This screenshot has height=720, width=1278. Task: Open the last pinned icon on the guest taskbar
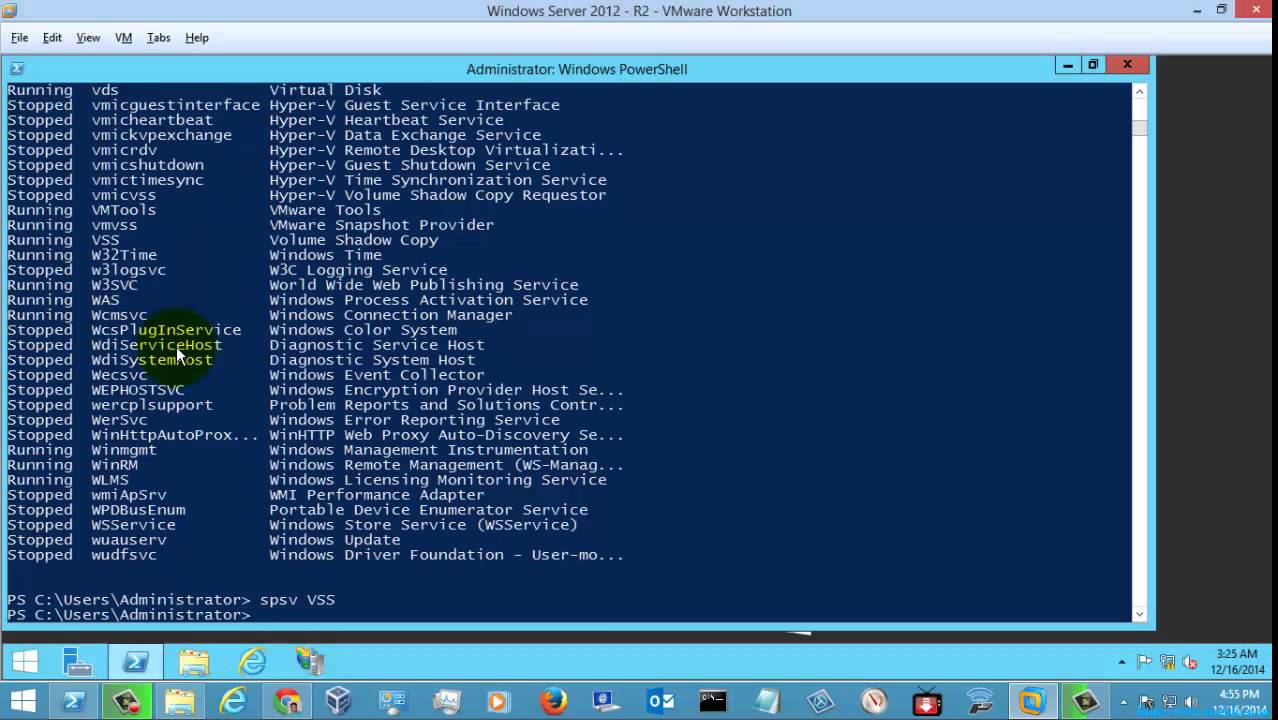pos(310,662)
